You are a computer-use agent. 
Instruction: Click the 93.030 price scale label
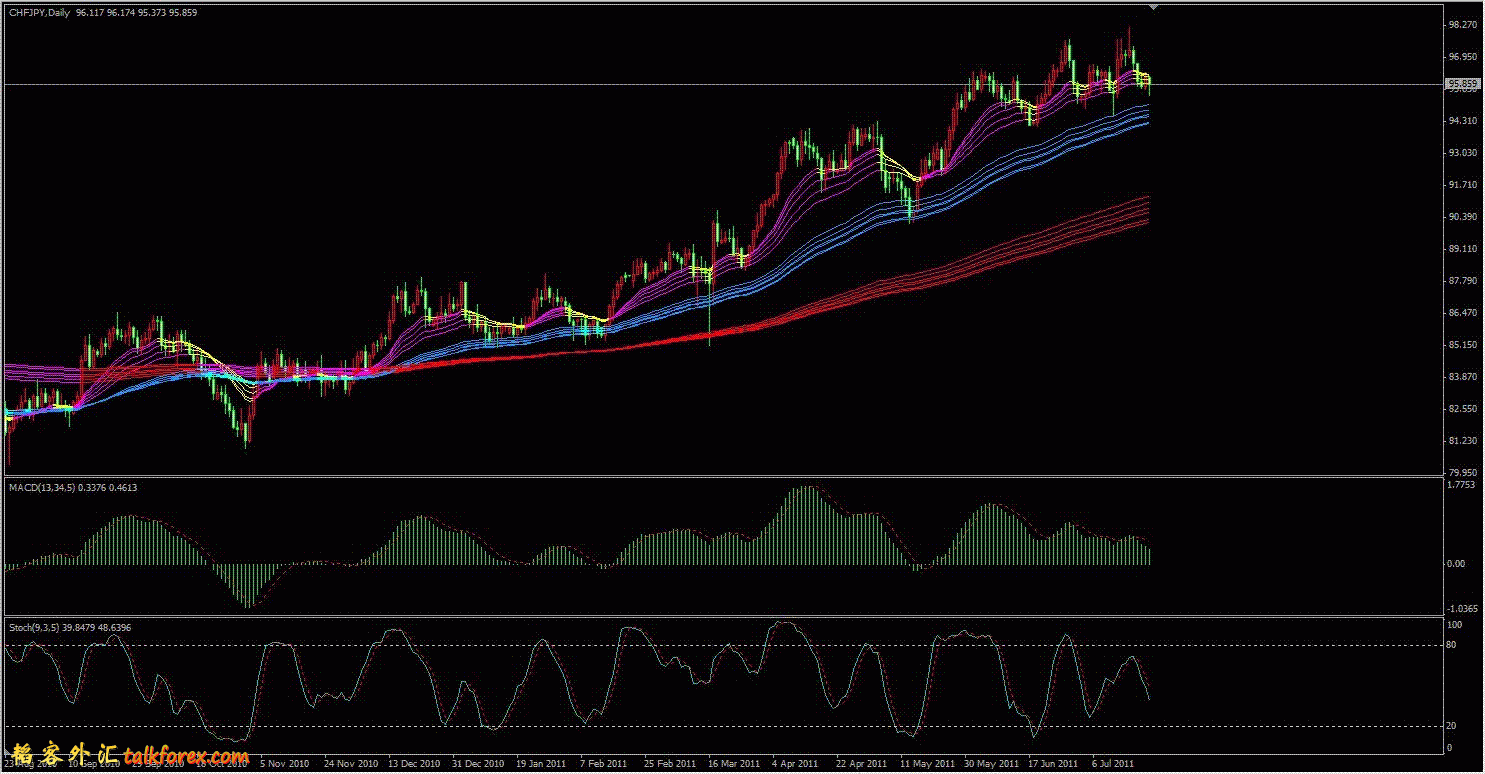[x=1463, y=153]
